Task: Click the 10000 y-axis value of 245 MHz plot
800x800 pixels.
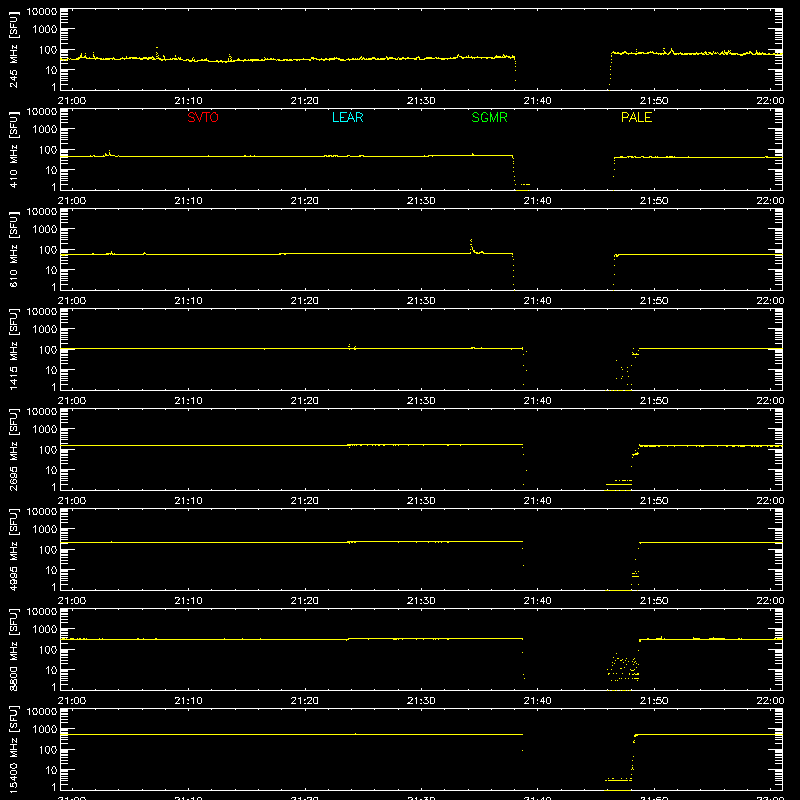Action: point(42,12)
